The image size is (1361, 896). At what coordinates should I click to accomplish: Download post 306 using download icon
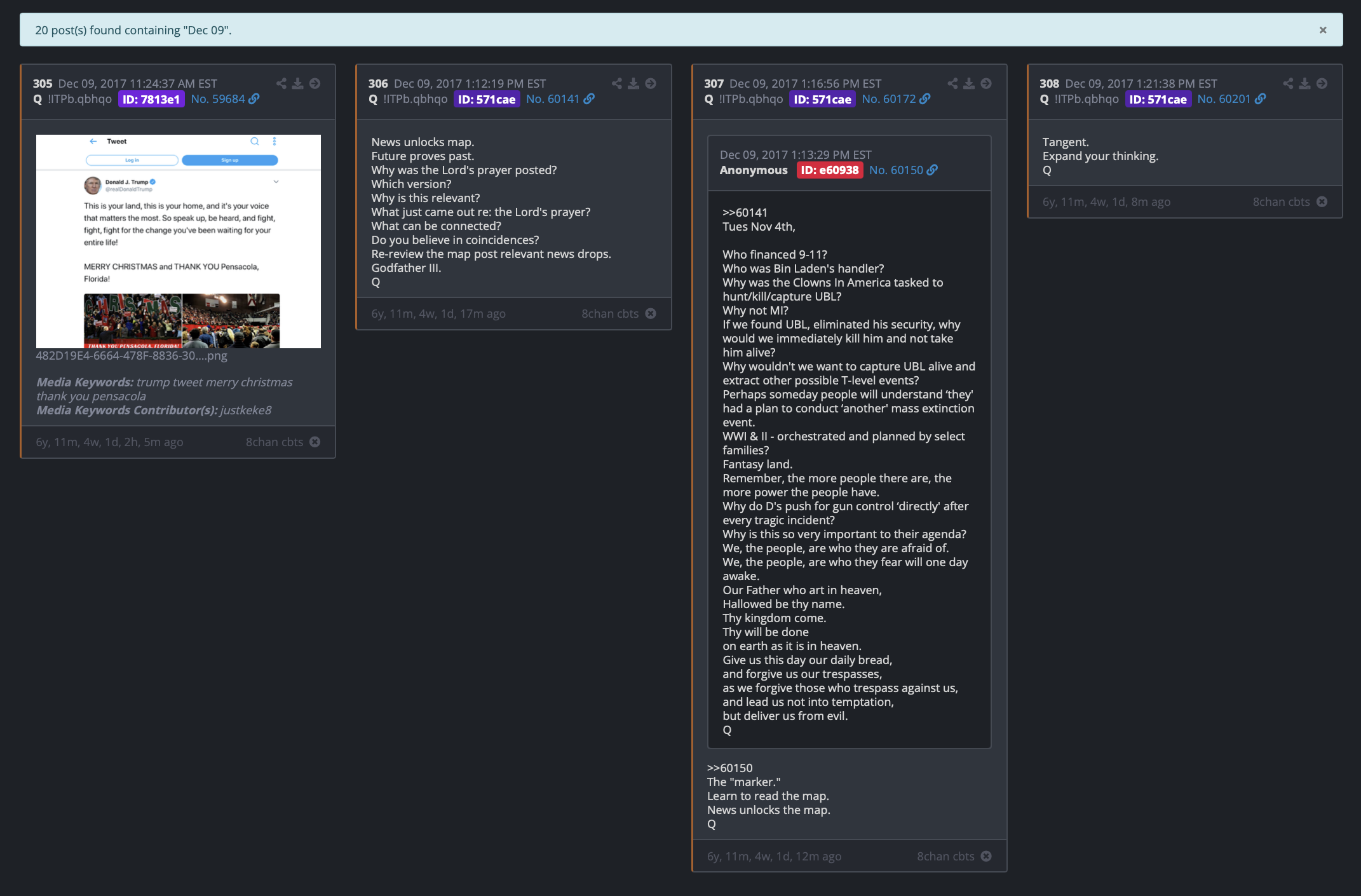[633, 83]
